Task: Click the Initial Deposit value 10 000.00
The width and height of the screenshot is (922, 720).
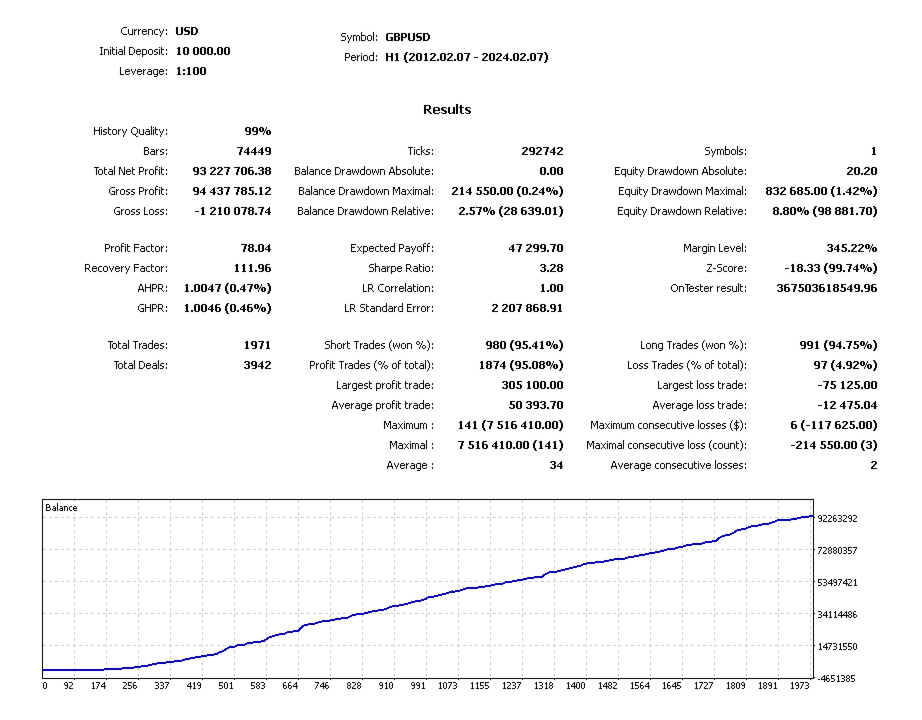Action: click(x=203, y=51)
